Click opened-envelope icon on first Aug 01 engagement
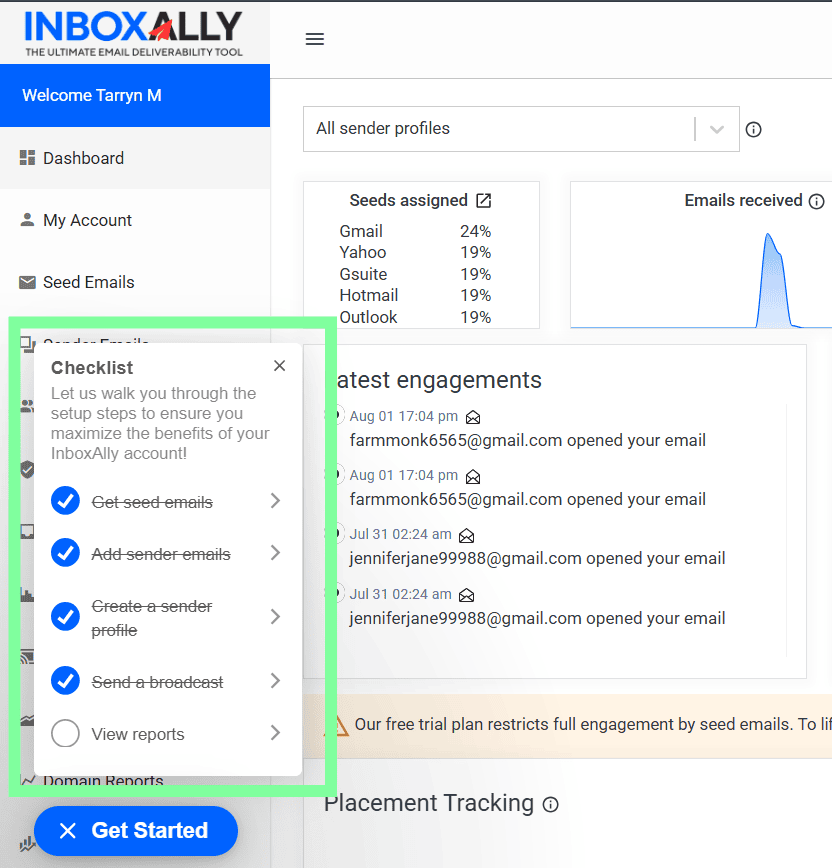Viewport: 832px width, 868px height. [x=473, y=417]
